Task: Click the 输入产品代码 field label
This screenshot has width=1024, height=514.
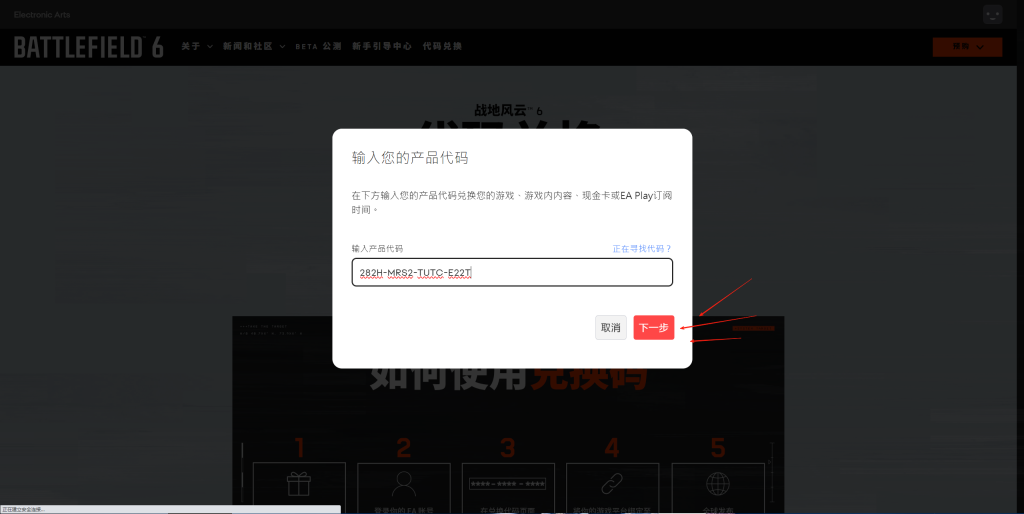Action: pos(377,248)
